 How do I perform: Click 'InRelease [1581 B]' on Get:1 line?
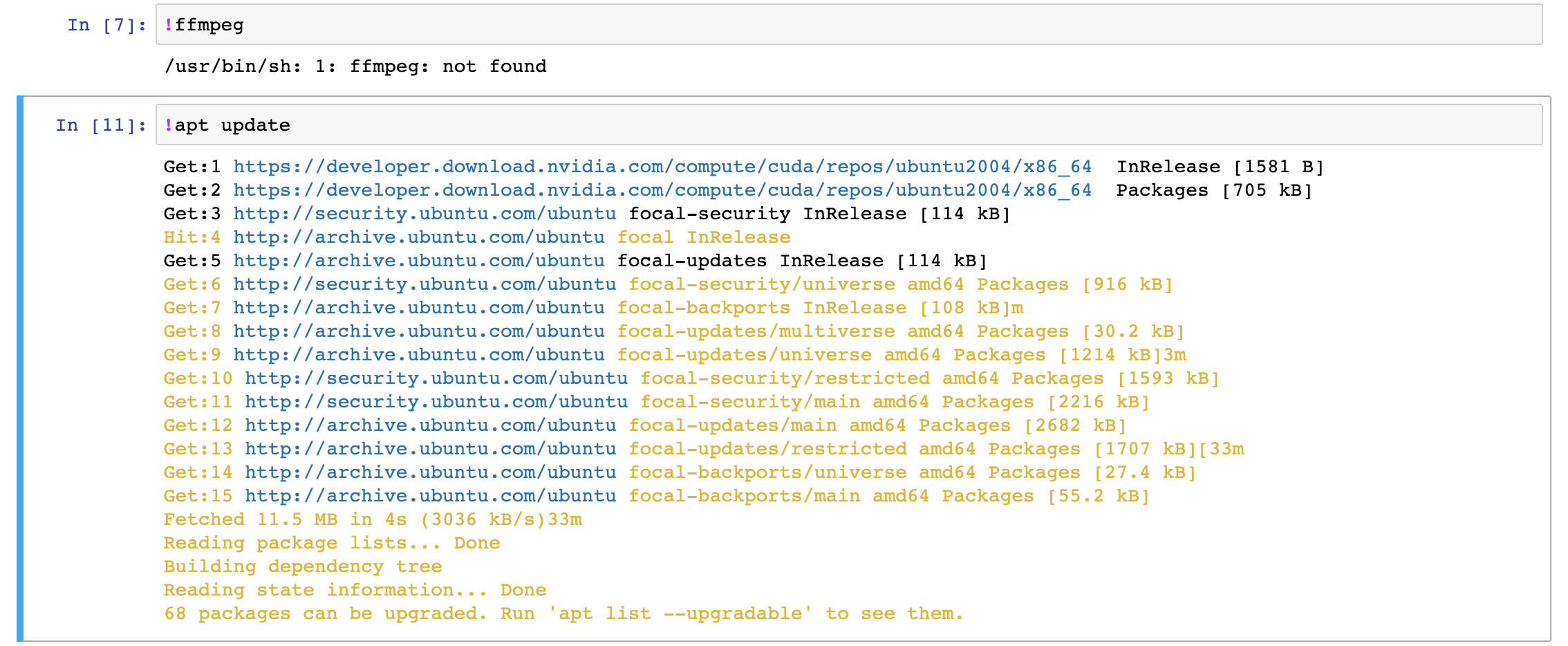click(x=1220, y=167)
